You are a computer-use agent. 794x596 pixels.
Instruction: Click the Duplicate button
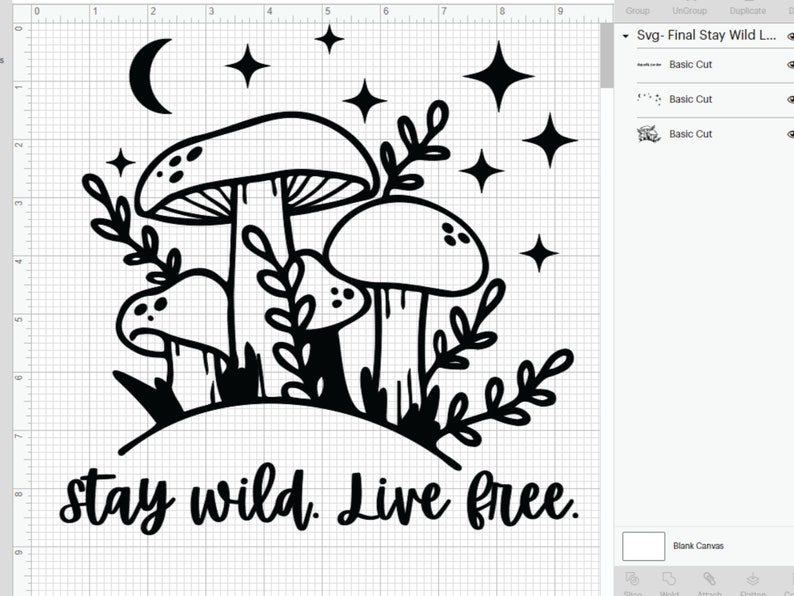tap(748, 10)
